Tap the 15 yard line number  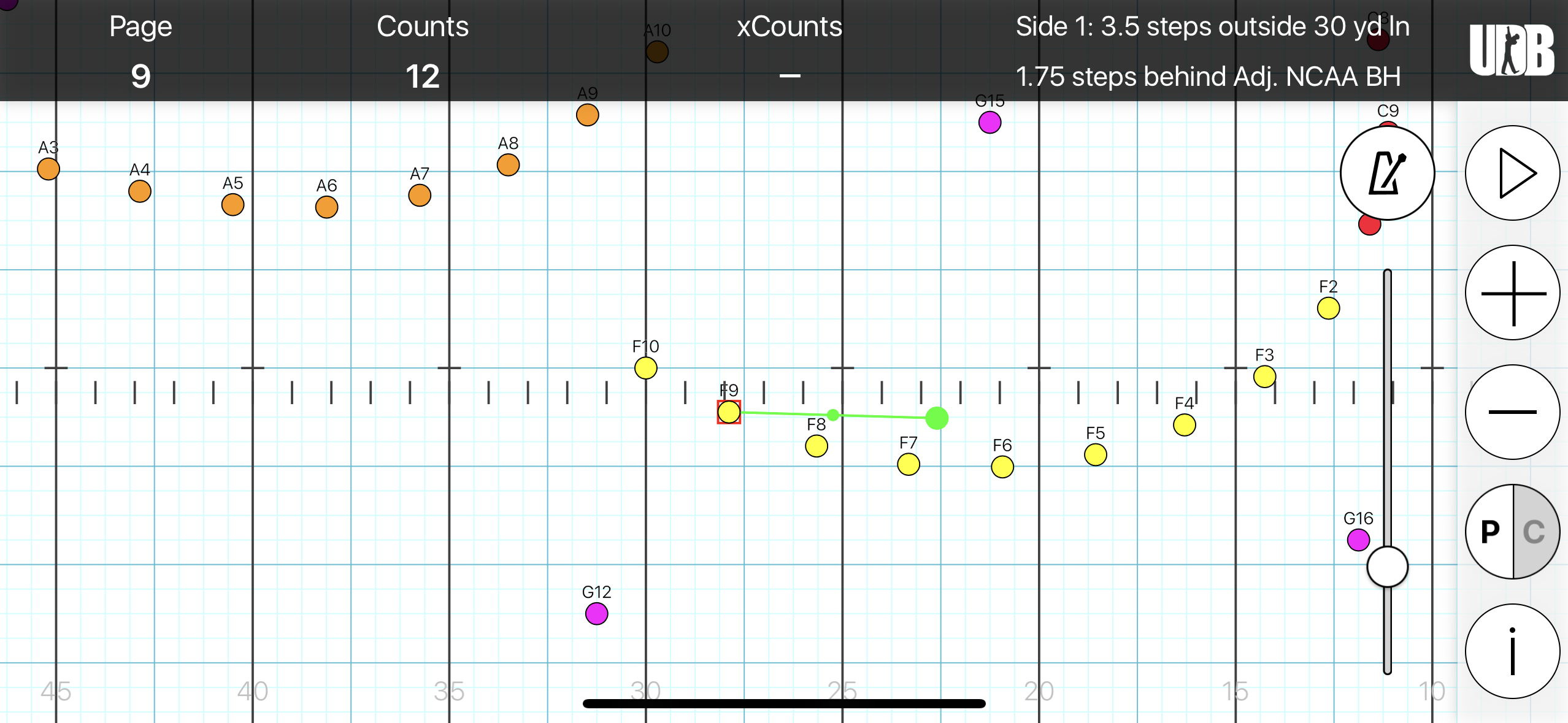pos(1236,692)
